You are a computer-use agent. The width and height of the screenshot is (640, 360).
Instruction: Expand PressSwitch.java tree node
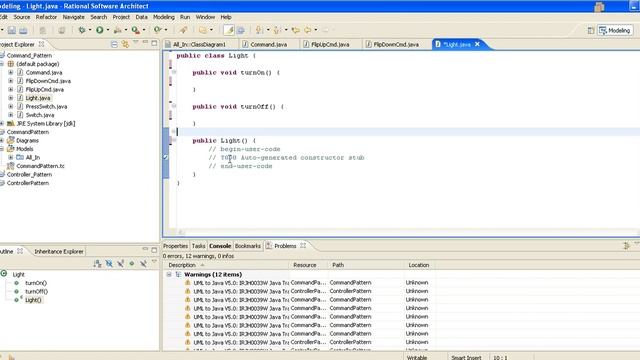point(11,106)
